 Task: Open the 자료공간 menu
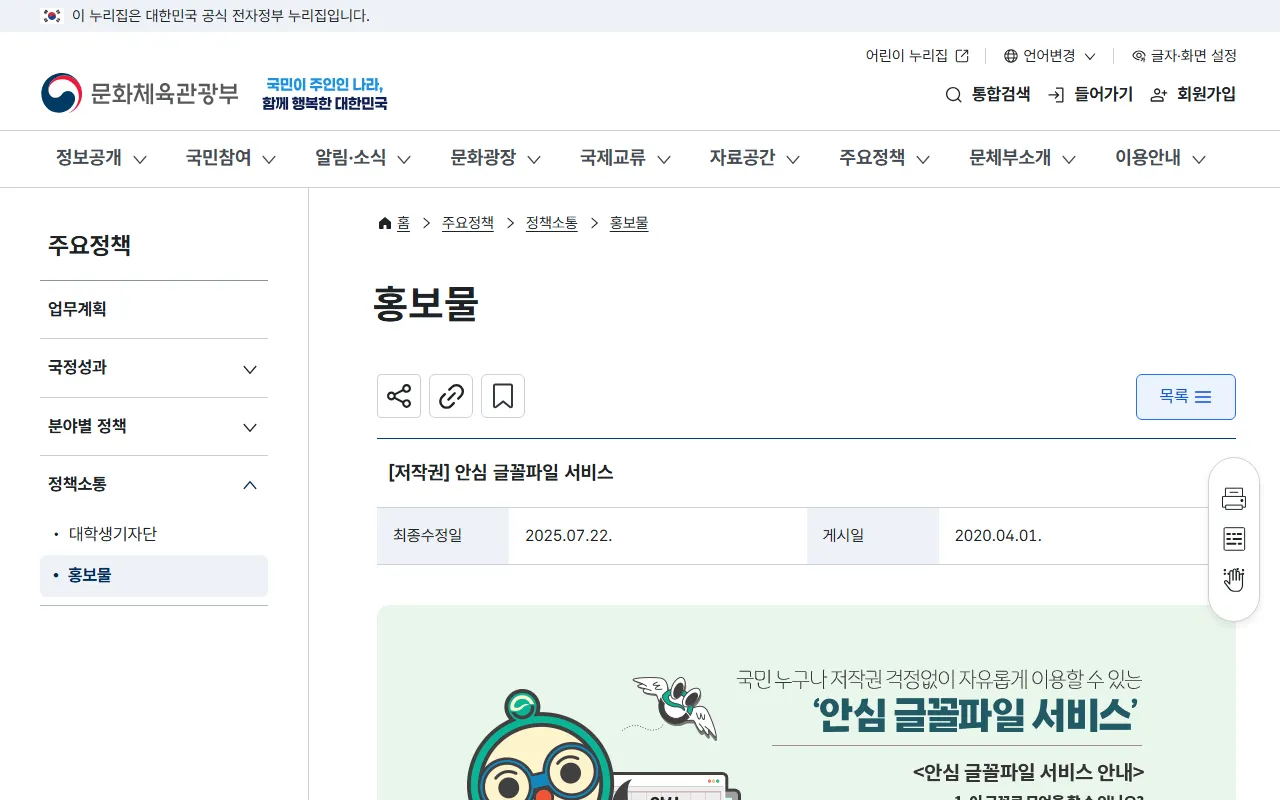click(755, 158)
